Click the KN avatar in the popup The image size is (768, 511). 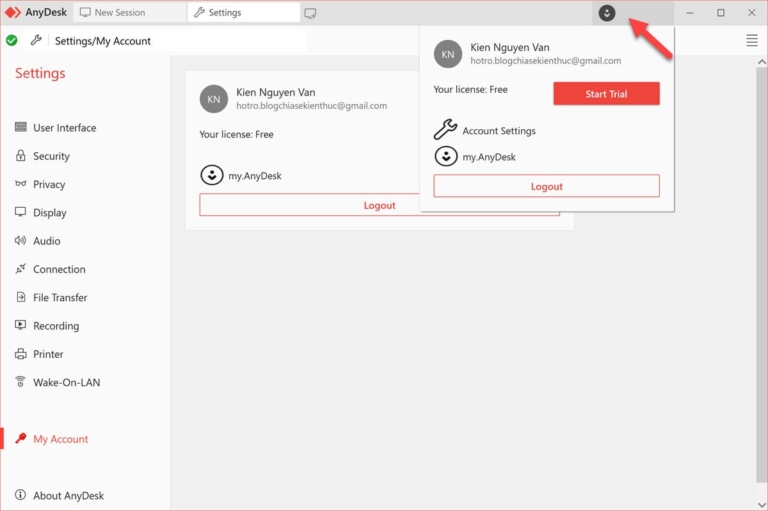(448, 54)
